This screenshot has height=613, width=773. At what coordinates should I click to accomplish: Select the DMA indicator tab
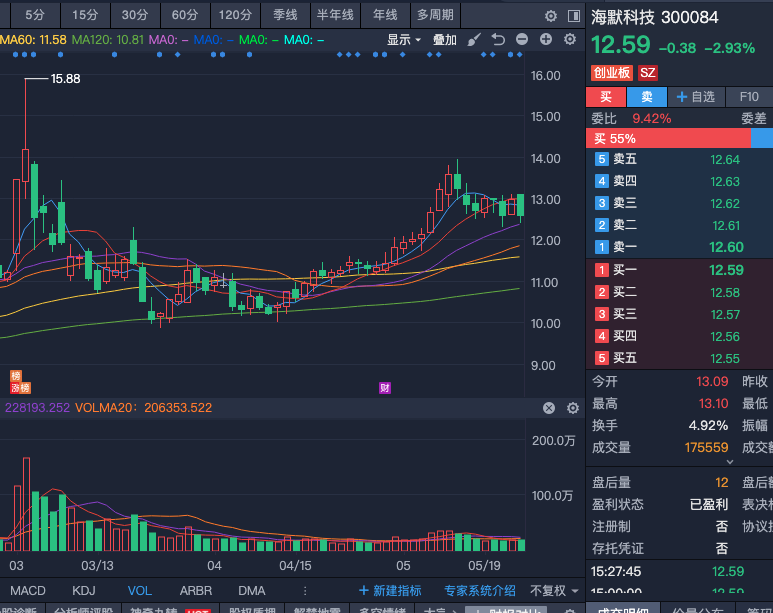coord(252,590)
